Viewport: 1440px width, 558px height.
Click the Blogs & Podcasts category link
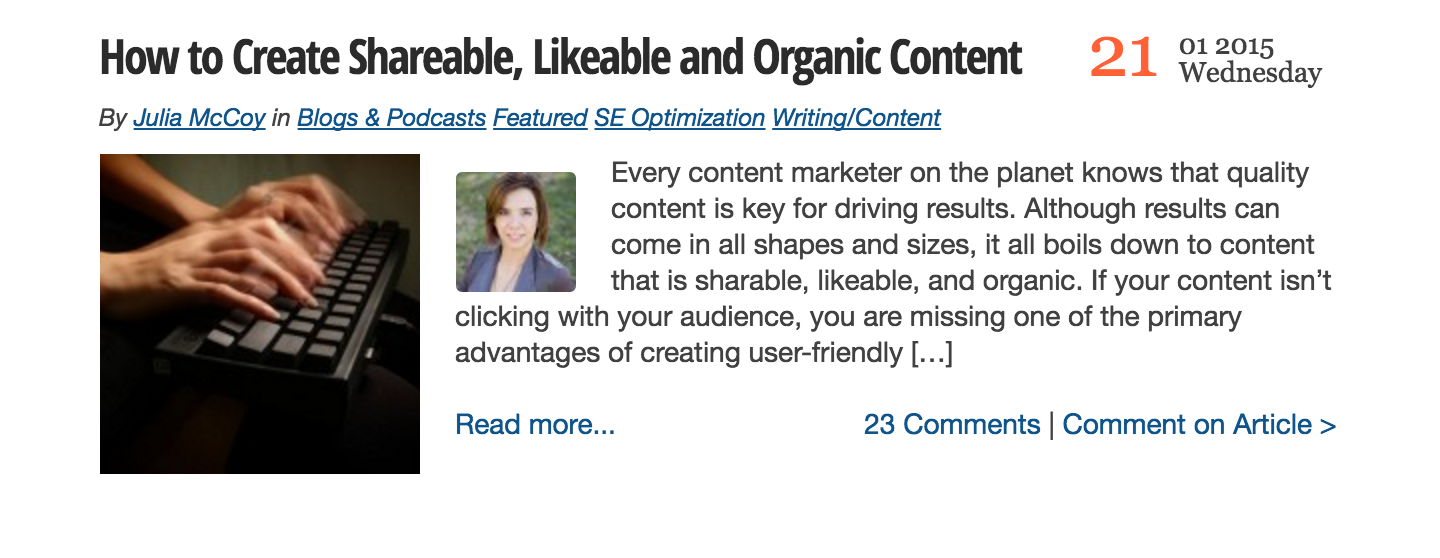point(391,118)
